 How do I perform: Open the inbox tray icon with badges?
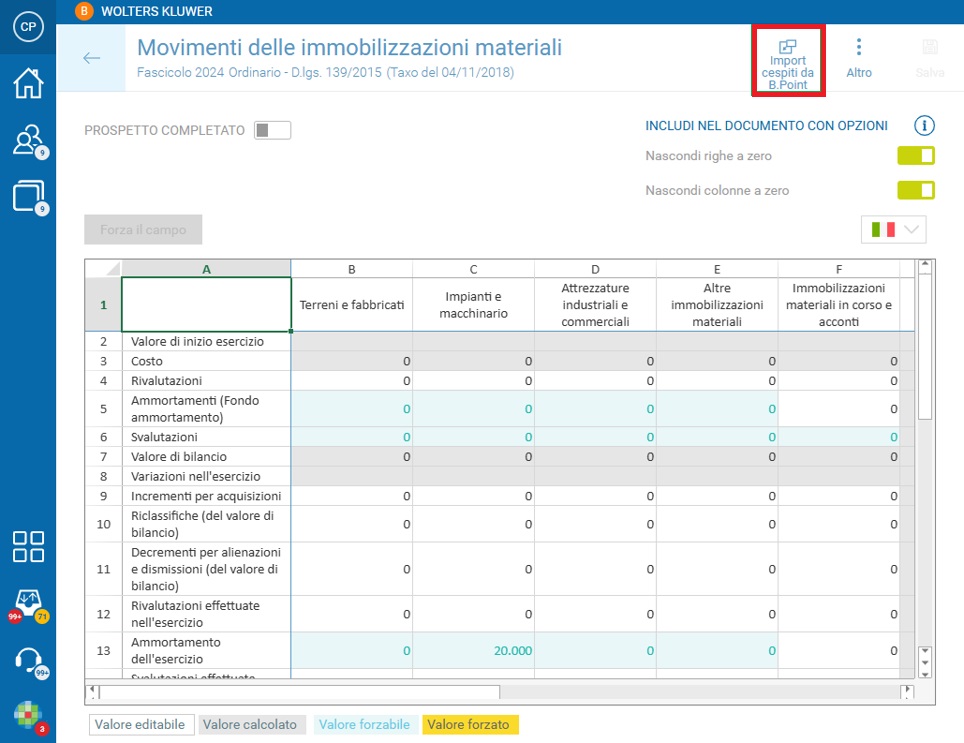[x=28, y=605]
